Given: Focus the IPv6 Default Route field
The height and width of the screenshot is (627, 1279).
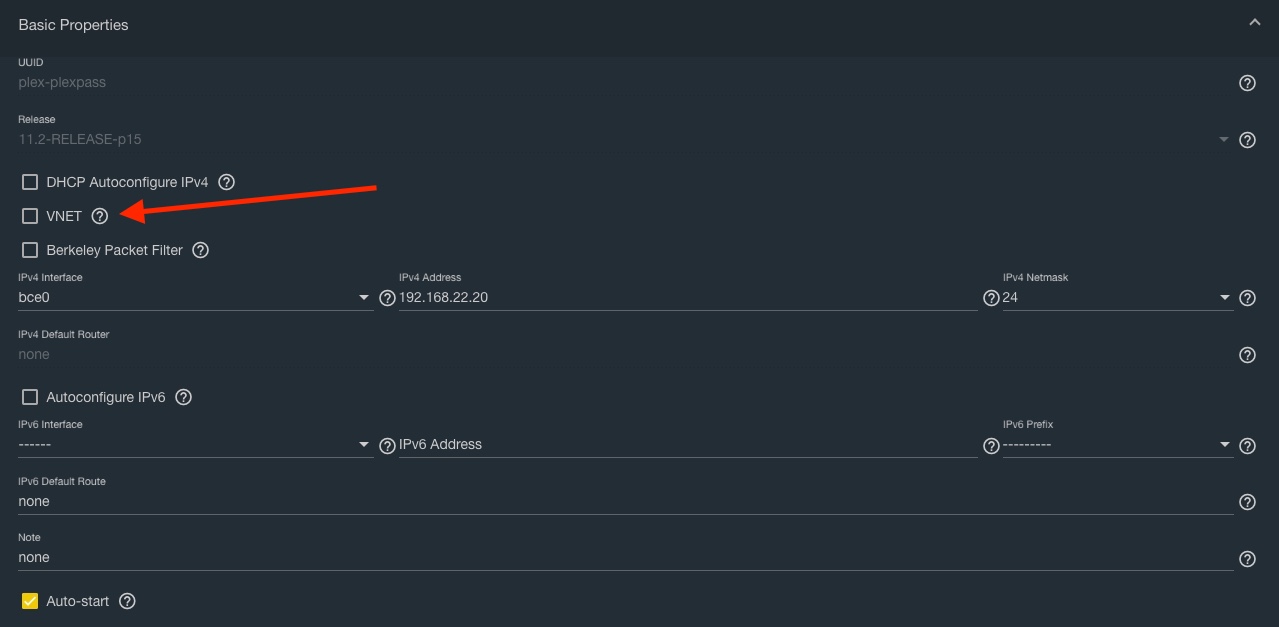Looking at the screenshot, I should 625,502.
